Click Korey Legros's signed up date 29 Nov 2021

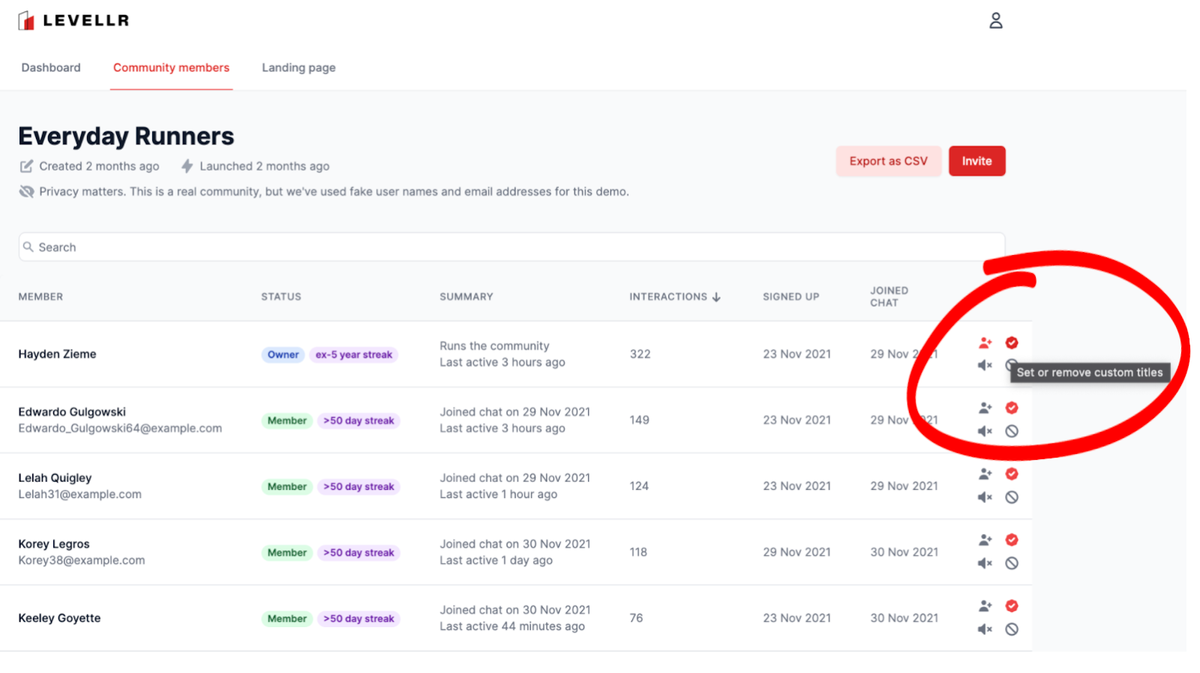pos(797,552)
